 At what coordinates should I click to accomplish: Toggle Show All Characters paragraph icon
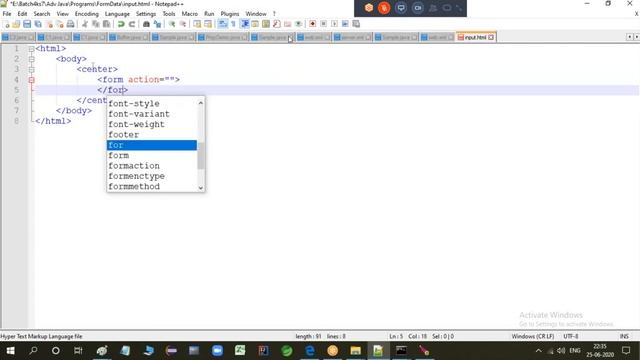click(233, 24)
